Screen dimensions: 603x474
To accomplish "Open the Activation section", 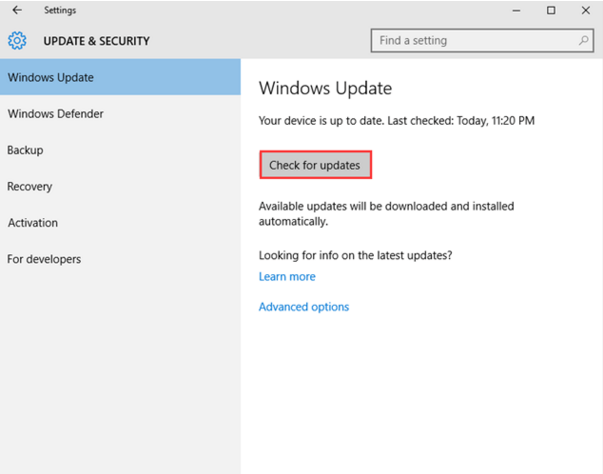I will (120, 223).
